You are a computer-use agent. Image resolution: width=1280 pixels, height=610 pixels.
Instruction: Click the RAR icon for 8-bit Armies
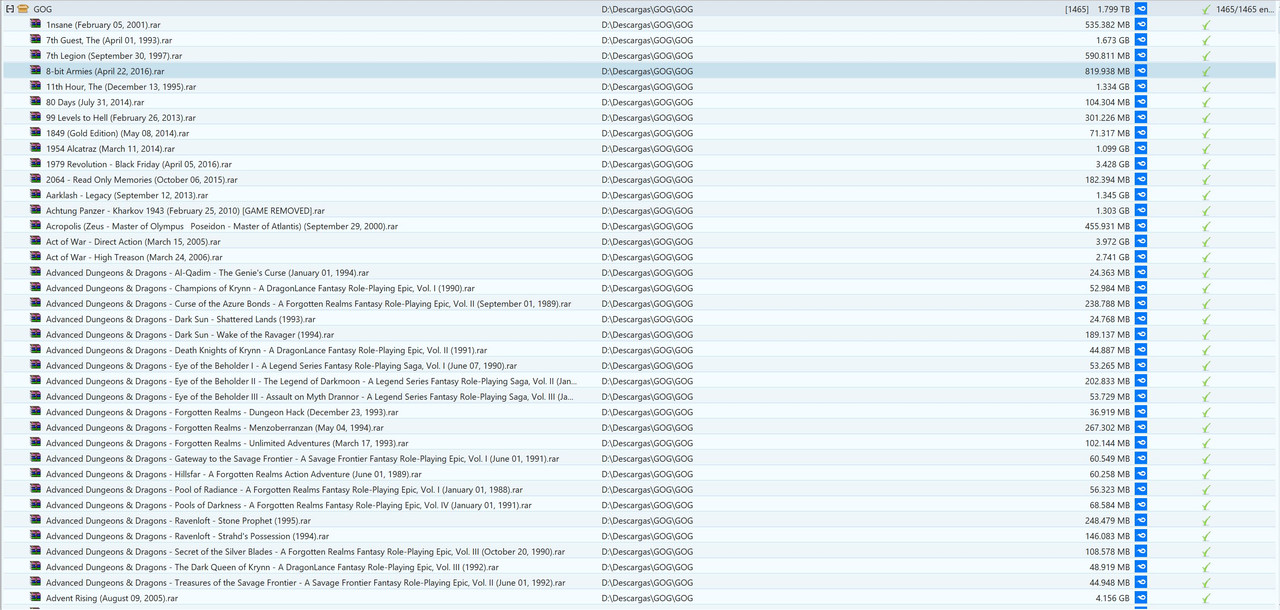(x=36, y=71)
